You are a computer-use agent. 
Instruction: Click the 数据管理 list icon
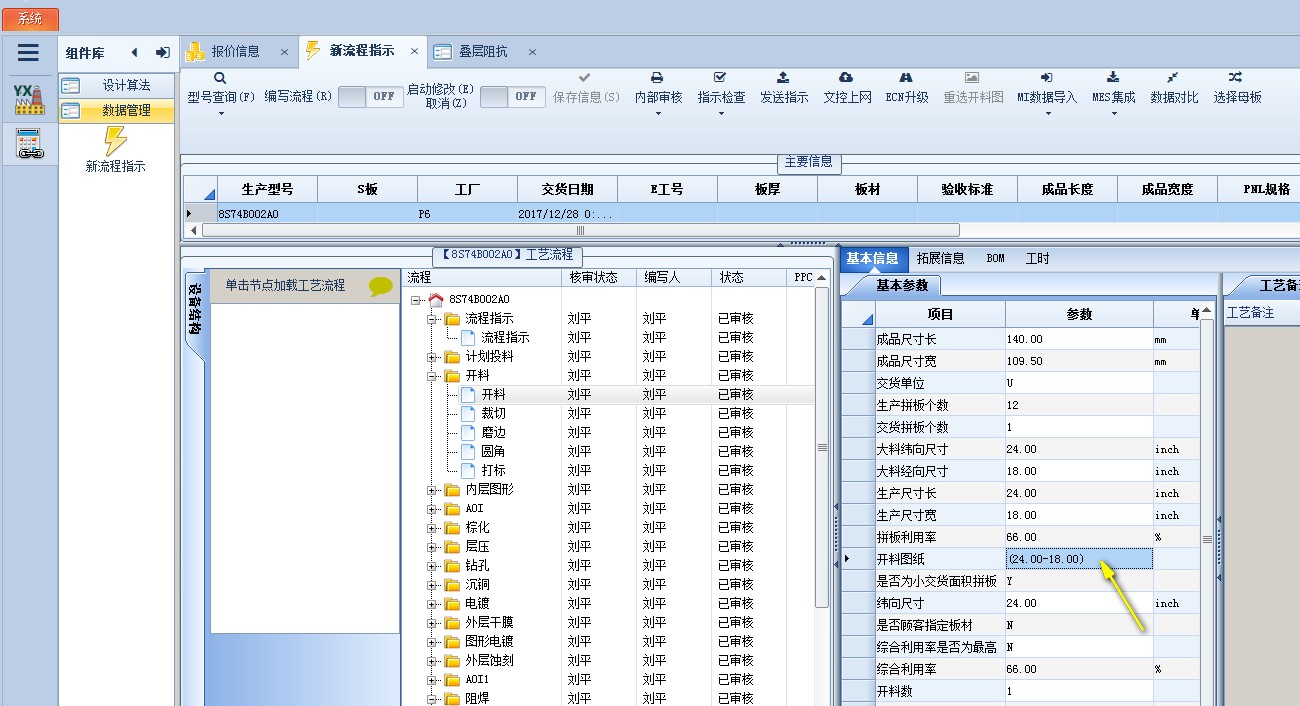70,111
